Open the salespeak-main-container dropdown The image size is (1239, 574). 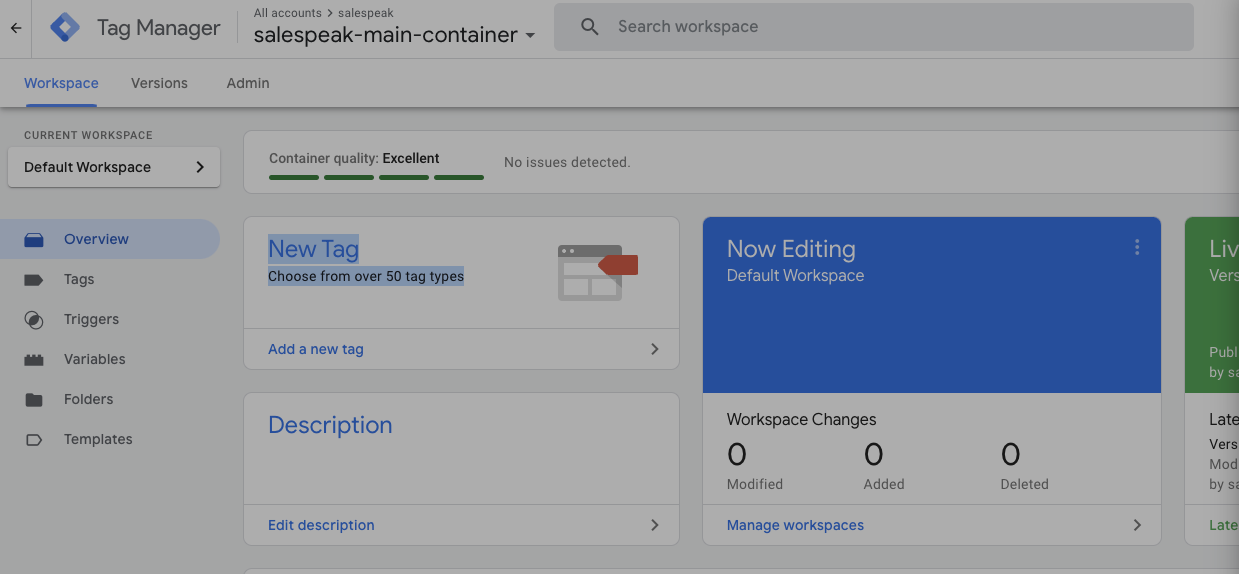pyautogui.click(x=394, y=35)
